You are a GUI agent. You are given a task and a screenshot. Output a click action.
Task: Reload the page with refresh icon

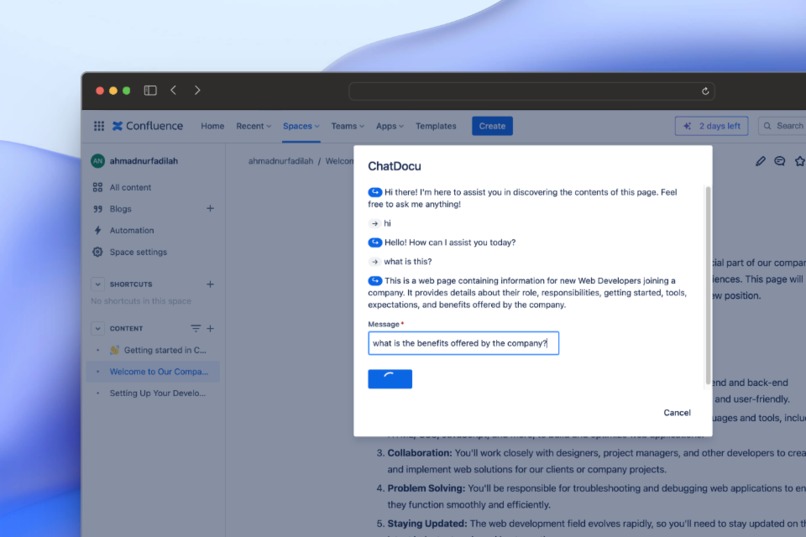coord(705,91)
